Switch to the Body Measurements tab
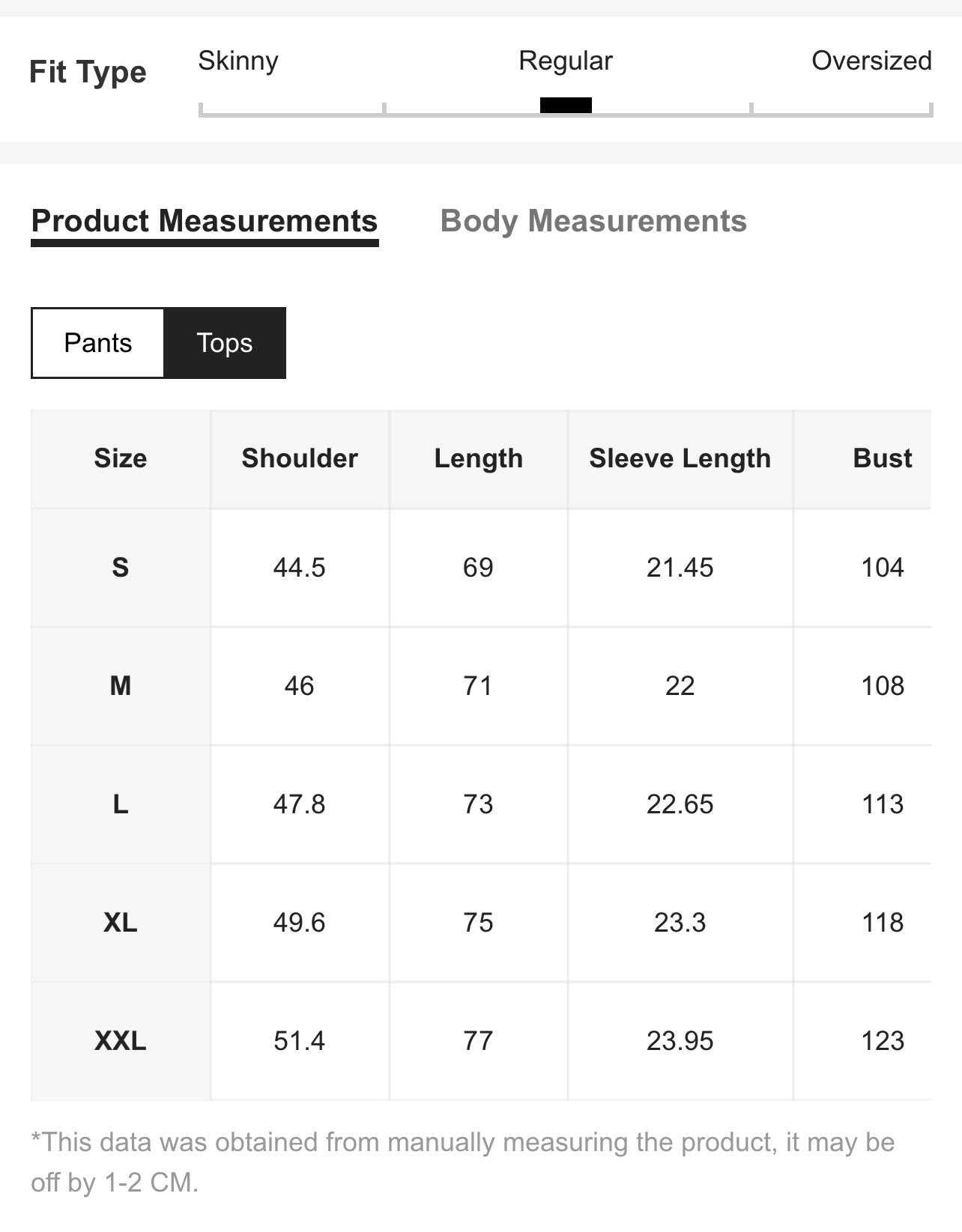 click(x=593, y=221)
